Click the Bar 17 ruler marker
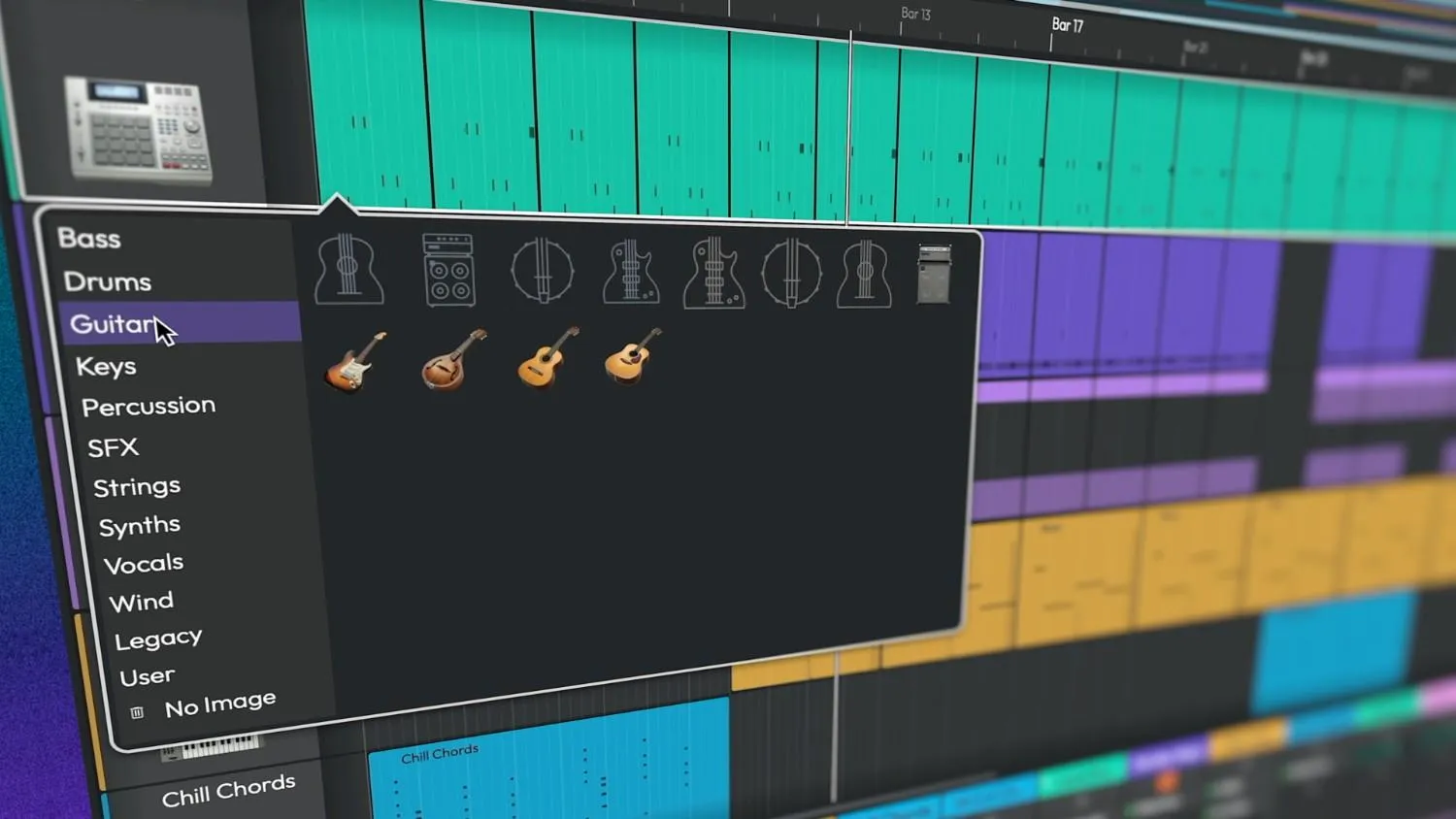 point(1068,25)
